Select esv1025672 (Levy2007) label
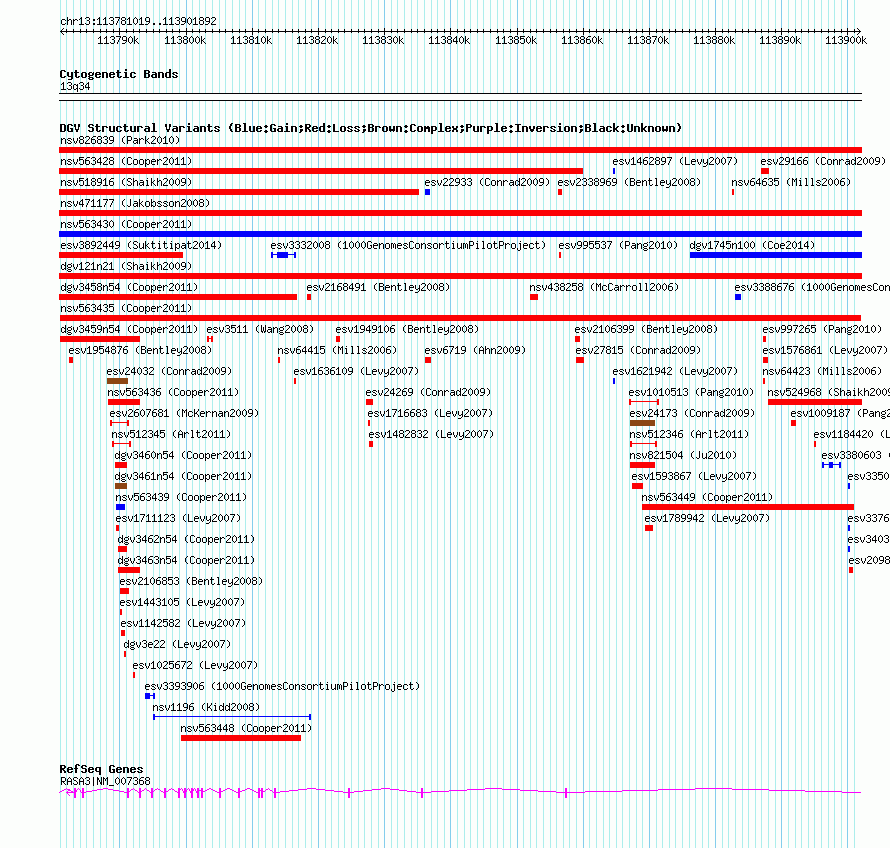The image size is (890, 848). pyautogui.click(x=195, y=665)
